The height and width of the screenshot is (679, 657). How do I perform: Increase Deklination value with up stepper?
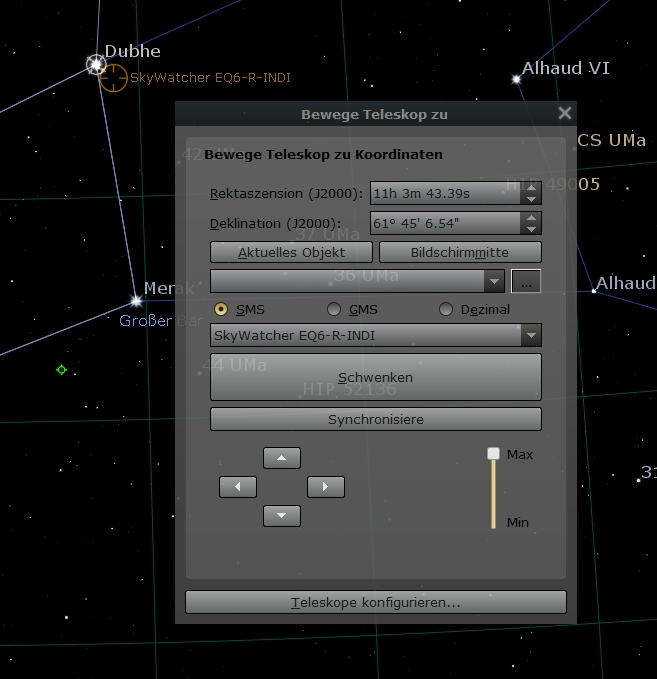pyautogui.click(x=531, y=218)
